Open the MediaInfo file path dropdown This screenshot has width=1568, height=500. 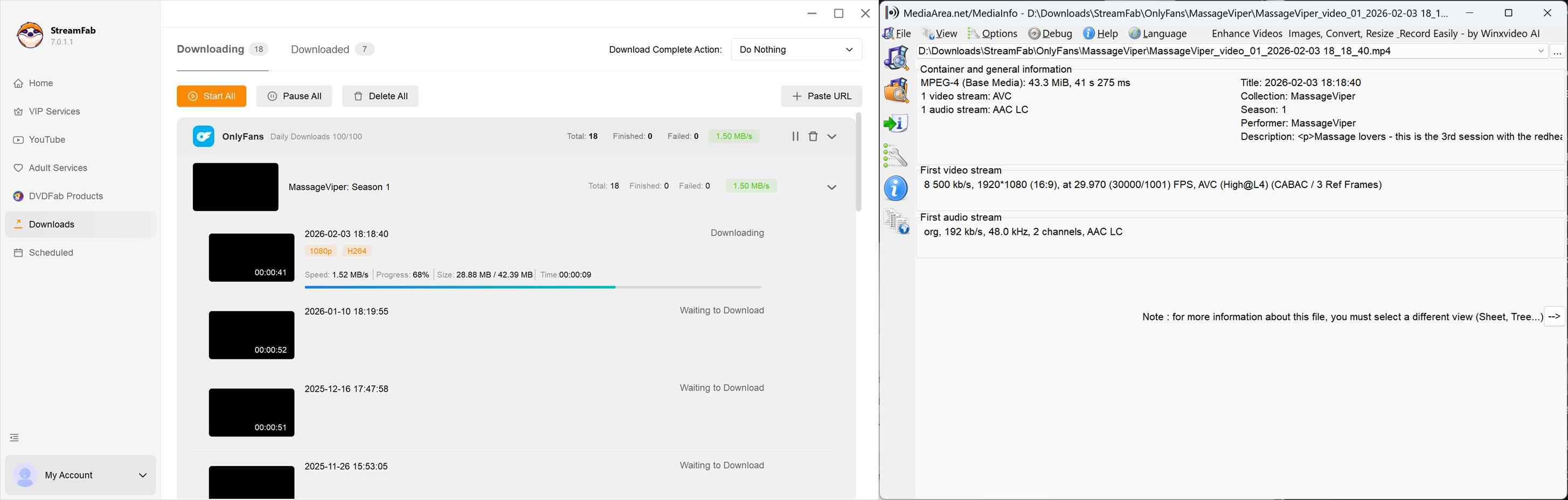[x=1541, y=51]
